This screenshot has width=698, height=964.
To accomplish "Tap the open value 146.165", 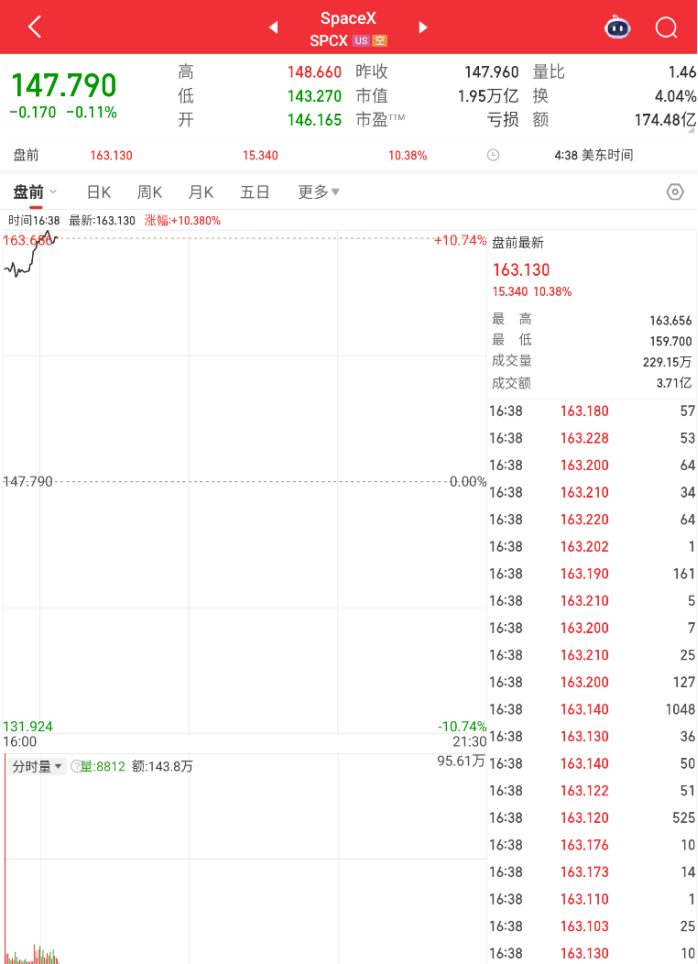I will [x=314, y=119].
